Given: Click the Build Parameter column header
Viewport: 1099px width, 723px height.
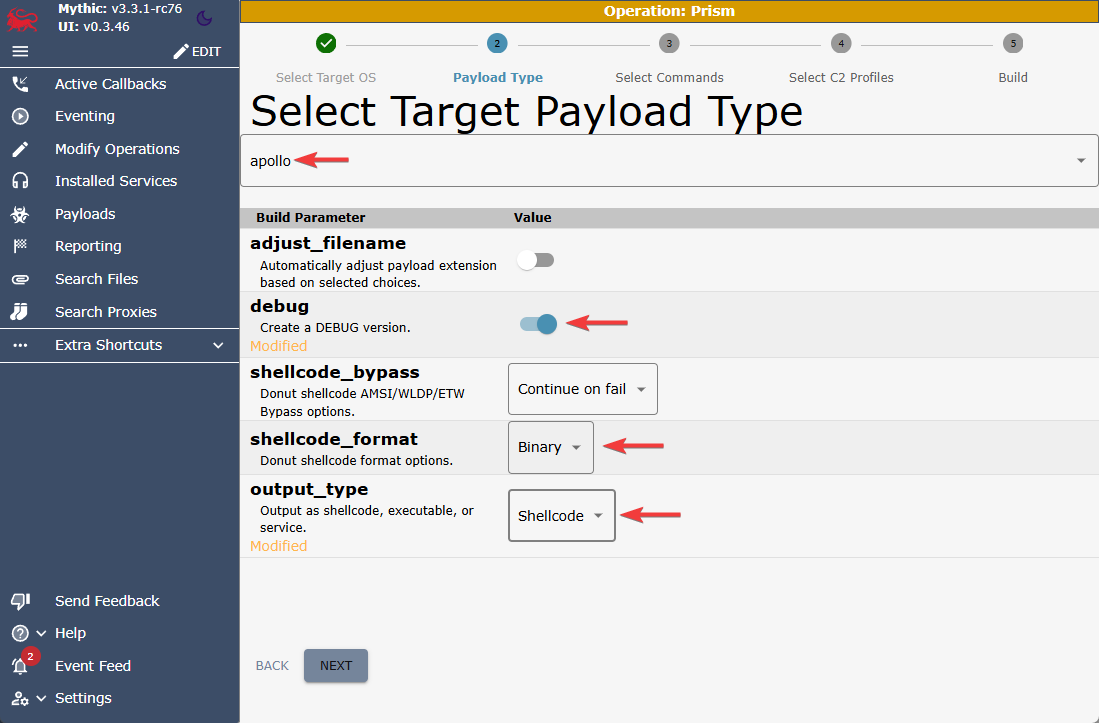Looking at the screenshot, I should [x=310, y=218].
